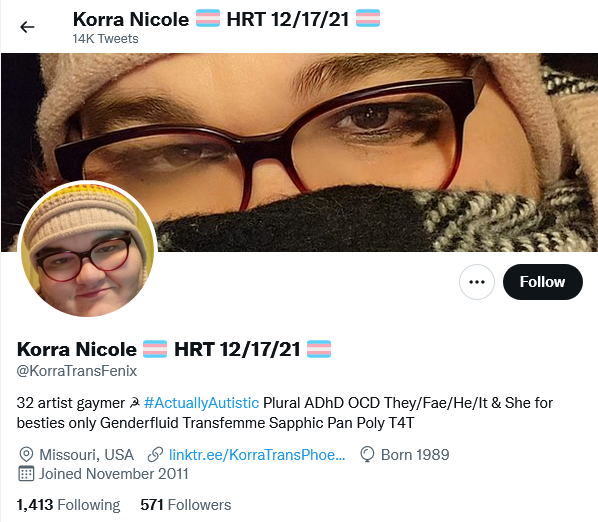Screen dimensions: 598x522
Task: Click the location pin icon beside Missouri
Action: coord(26,455)
